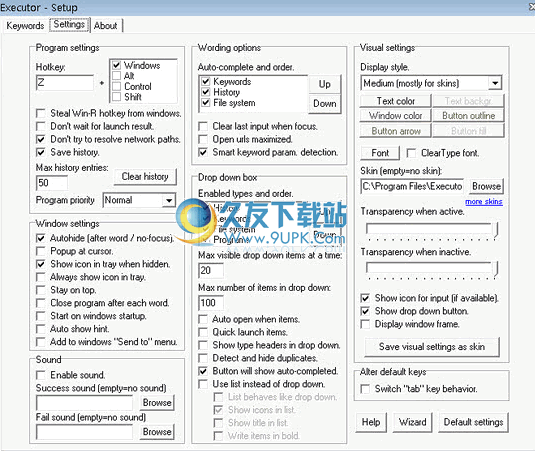Enable Start on windows startup
The image size is (535, 451).
pos(41,316)
